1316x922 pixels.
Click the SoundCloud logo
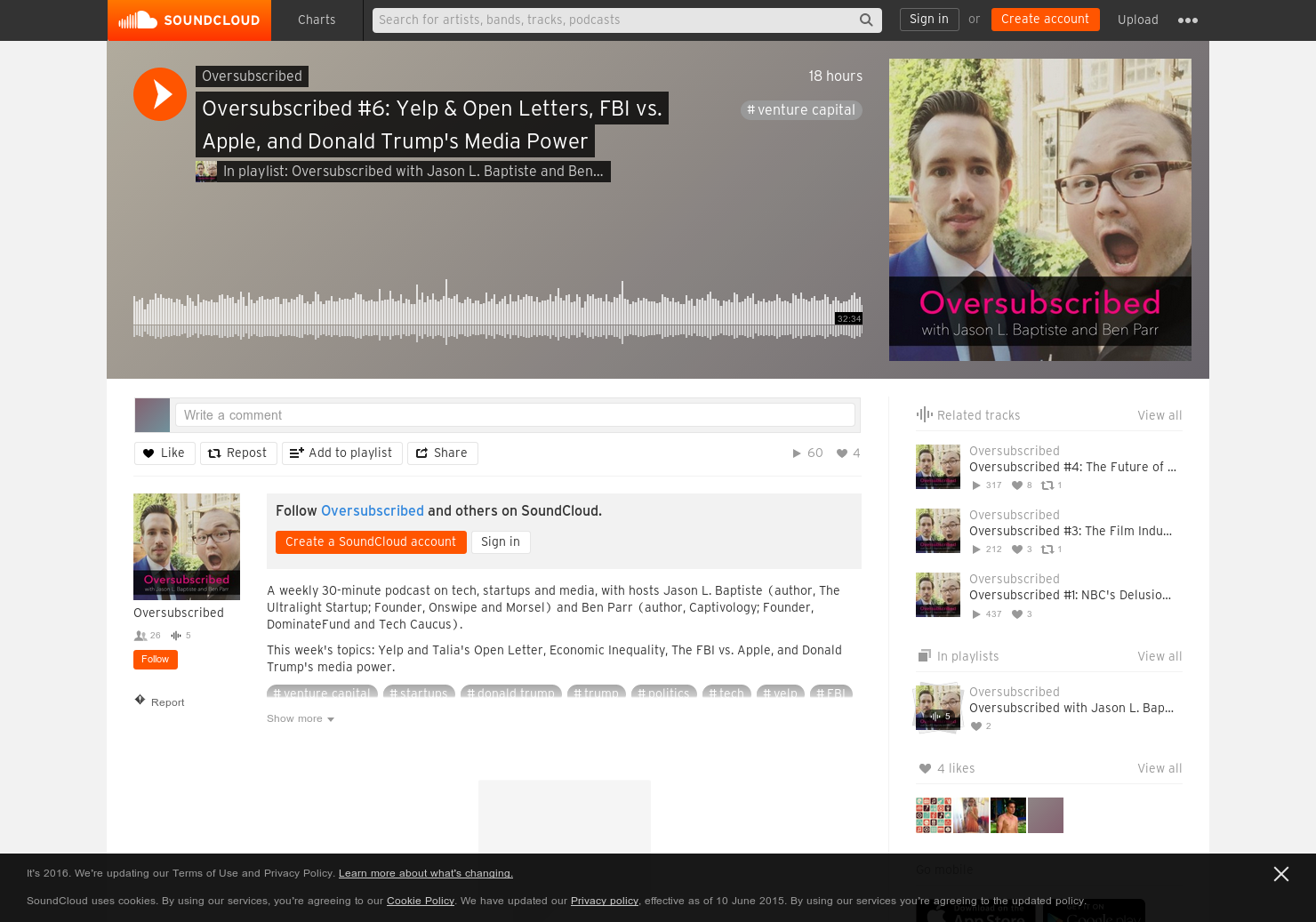[189, 20]
